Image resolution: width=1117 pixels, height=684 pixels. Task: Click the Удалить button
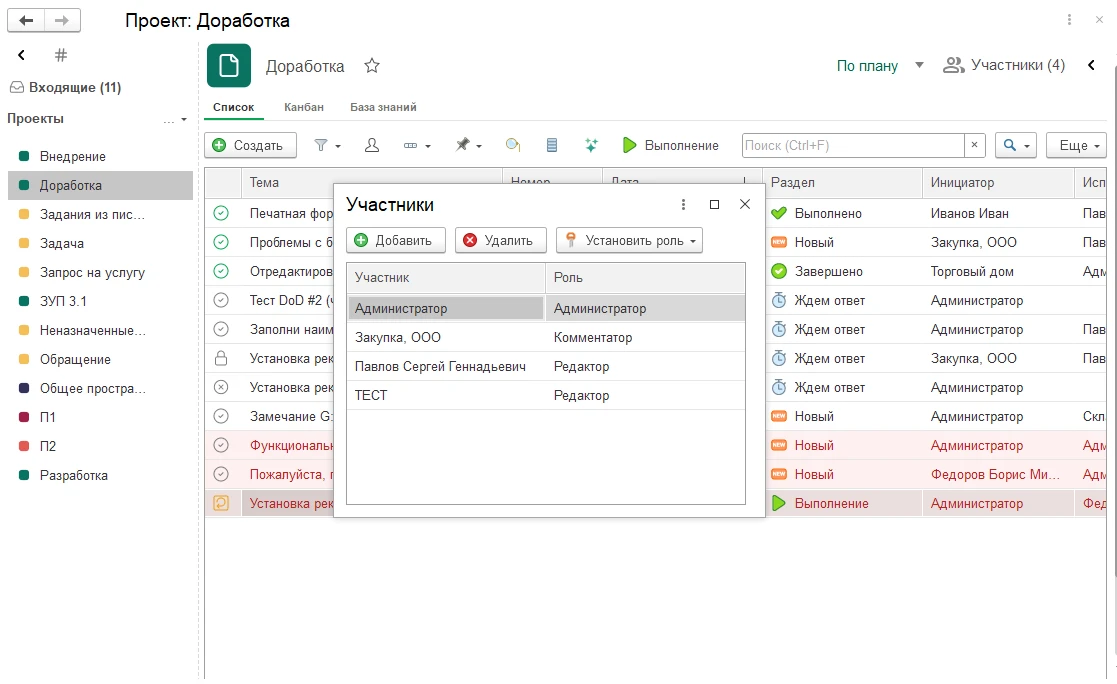coord(500,240)
